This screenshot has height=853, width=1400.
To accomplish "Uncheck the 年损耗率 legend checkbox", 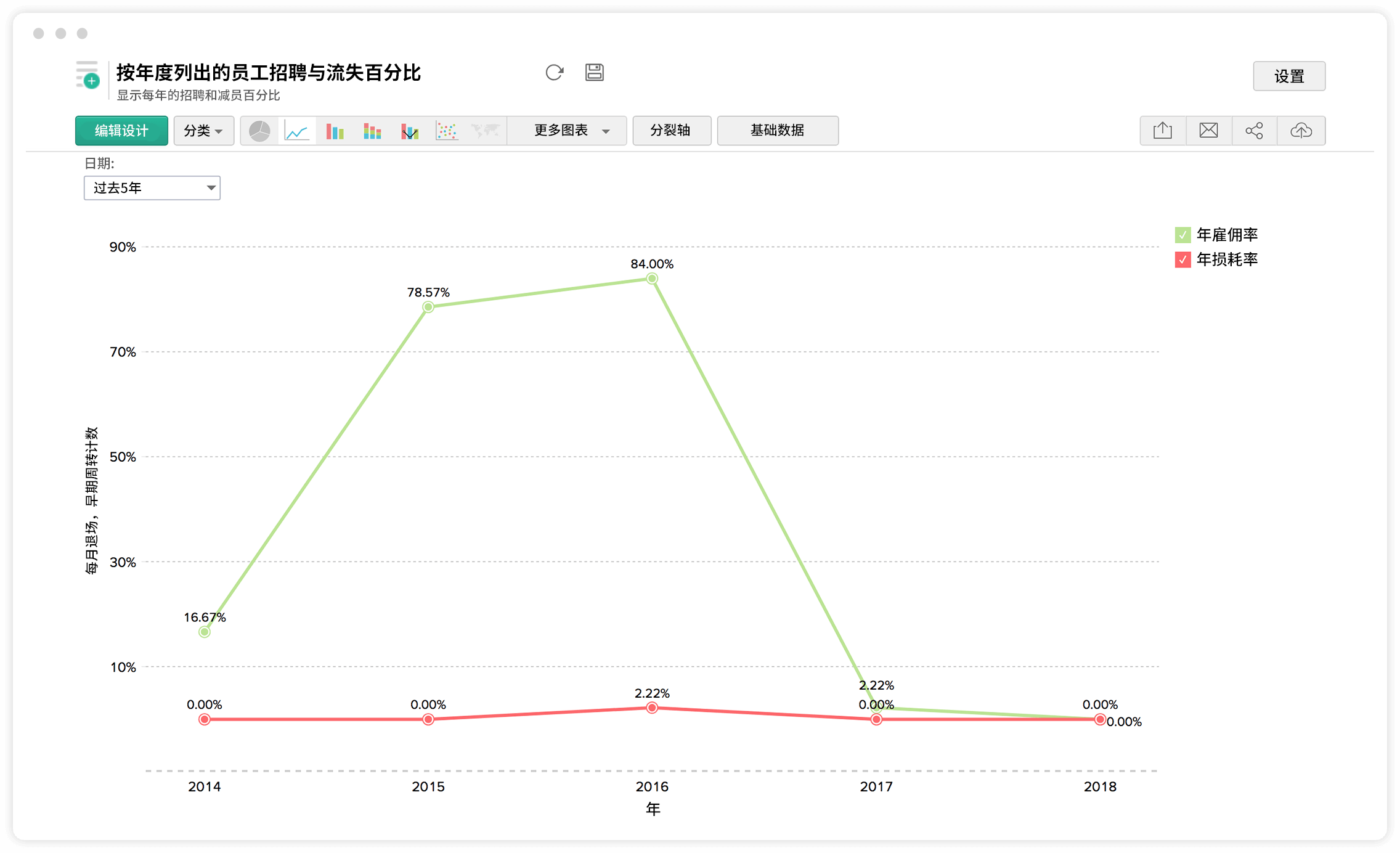I will point(1182,259).
